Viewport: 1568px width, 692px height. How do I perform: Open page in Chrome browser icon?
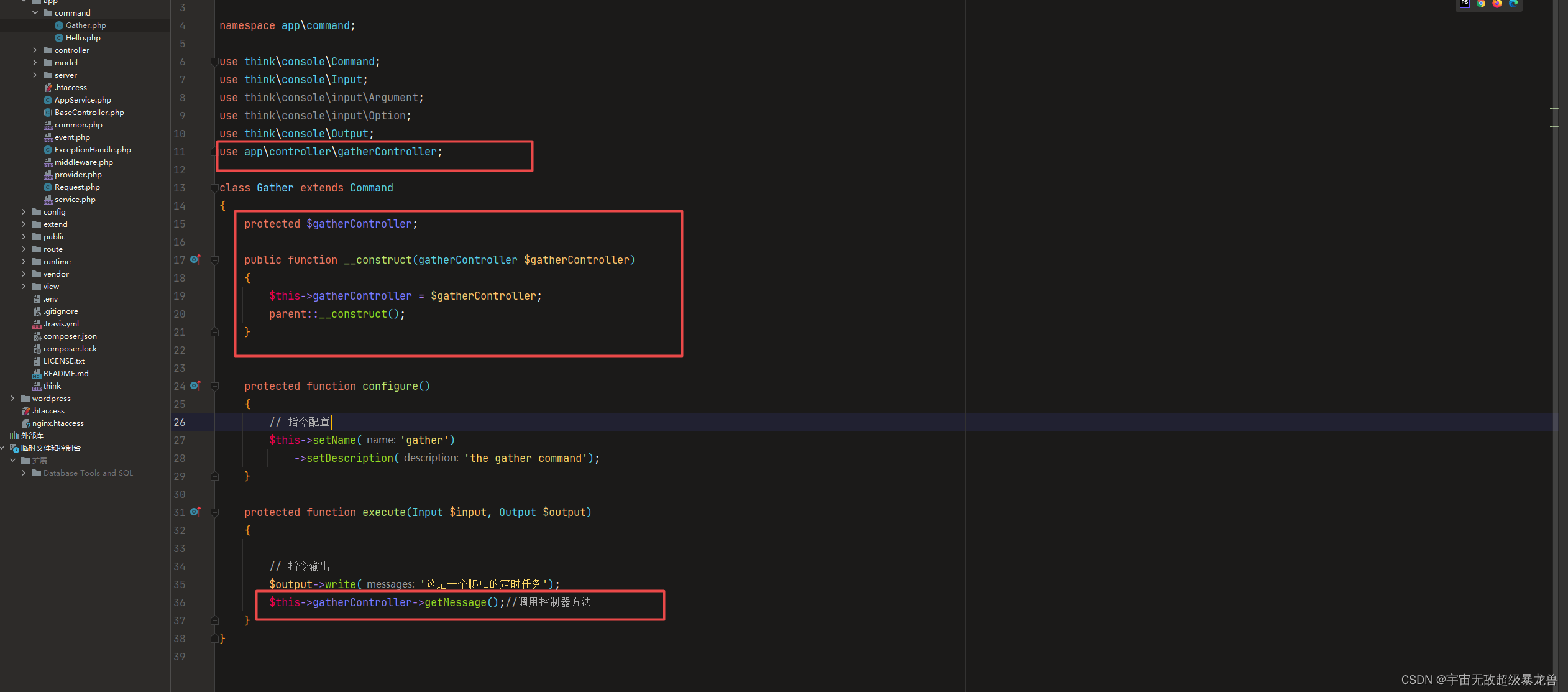(1481, 3)
